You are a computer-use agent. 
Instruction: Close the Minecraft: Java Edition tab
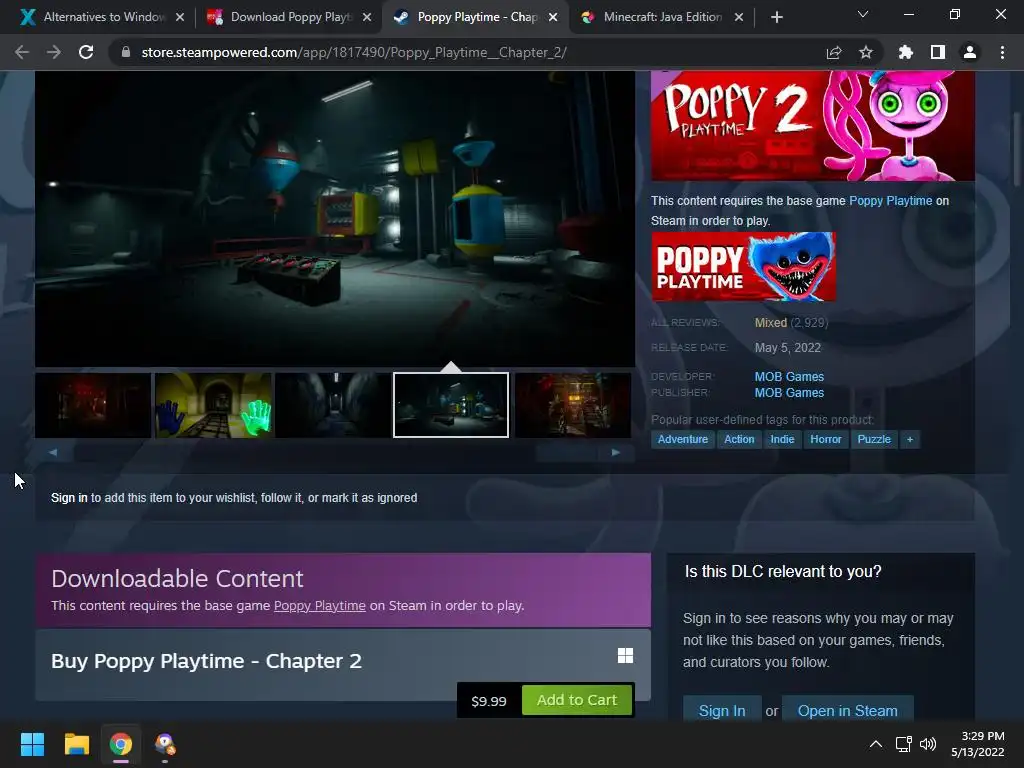pos(739,17)
